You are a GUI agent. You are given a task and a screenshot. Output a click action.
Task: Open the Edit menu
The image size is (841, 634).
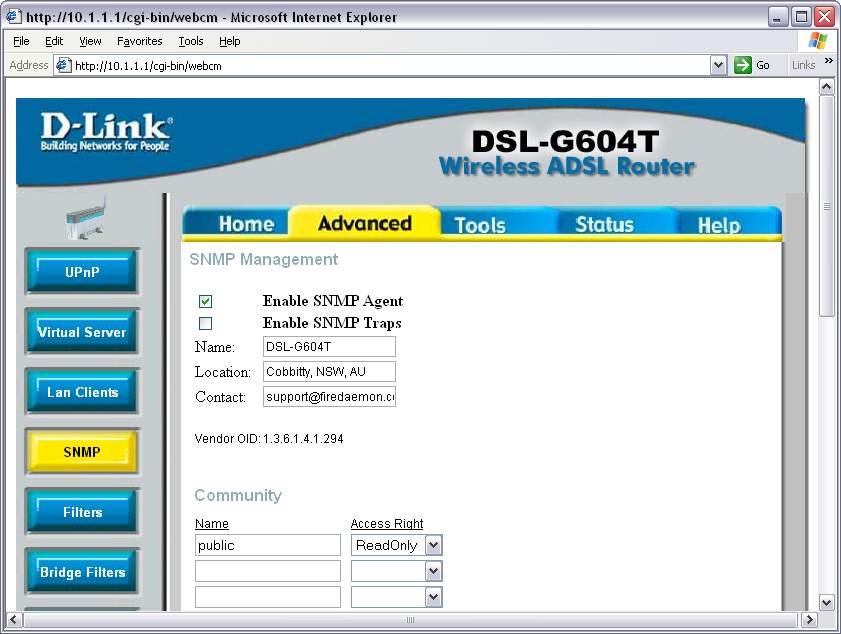tap(54, 41)
